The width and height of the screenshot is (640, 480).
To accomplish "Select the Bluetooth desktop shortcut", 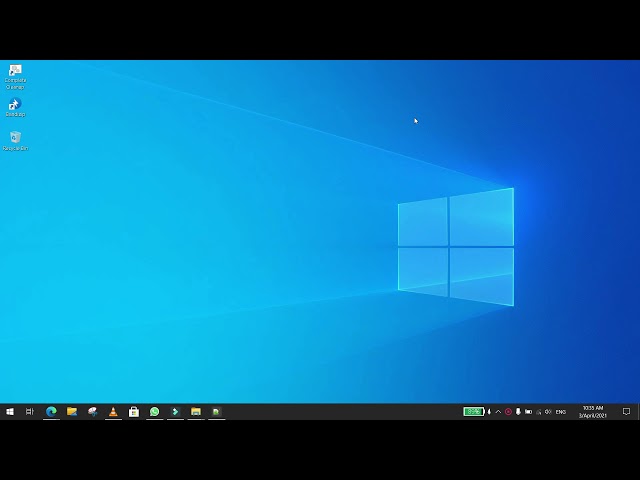I will (x=15, y=108).
